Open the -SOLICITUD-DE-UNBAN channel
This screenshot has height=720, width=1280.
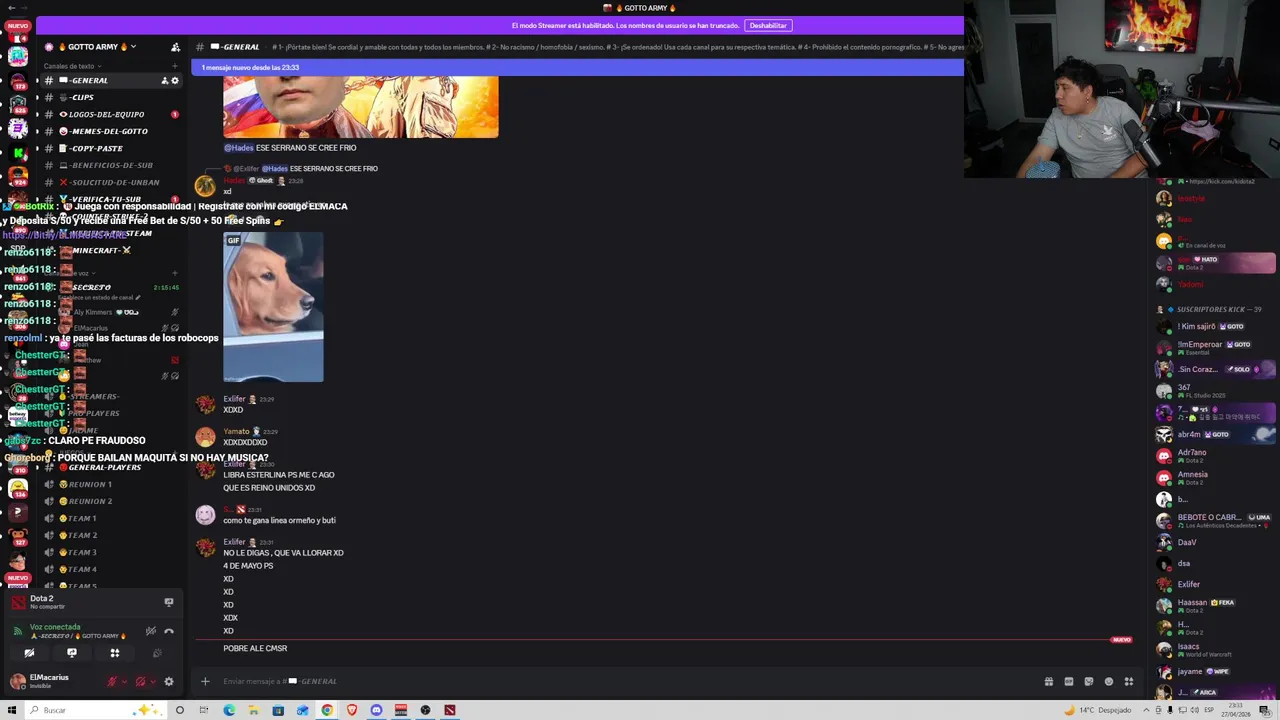[110, 182]
